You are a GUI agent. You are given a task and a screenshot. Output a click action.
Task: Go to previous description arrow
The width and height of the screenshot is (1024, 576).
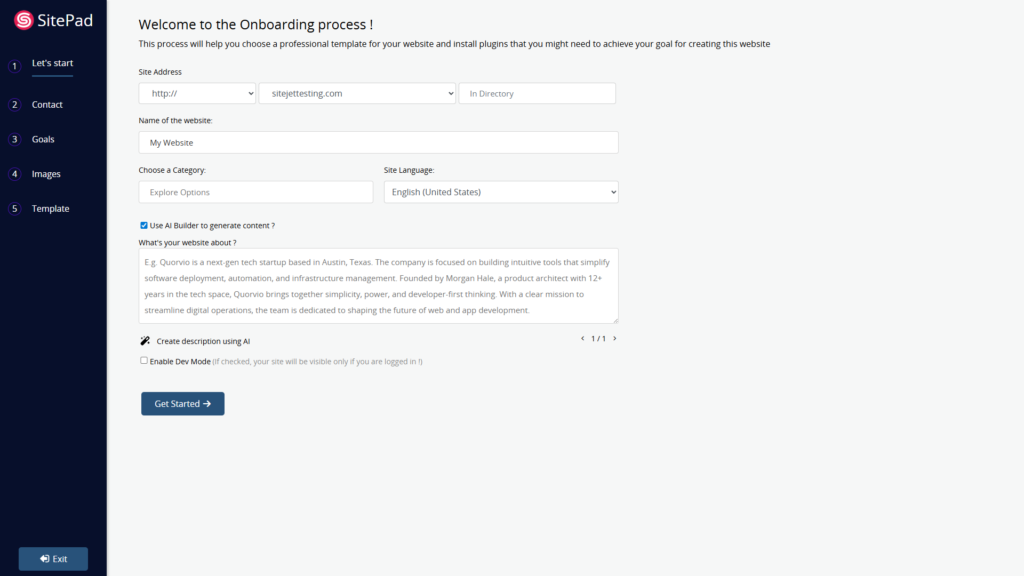[583, 338]
